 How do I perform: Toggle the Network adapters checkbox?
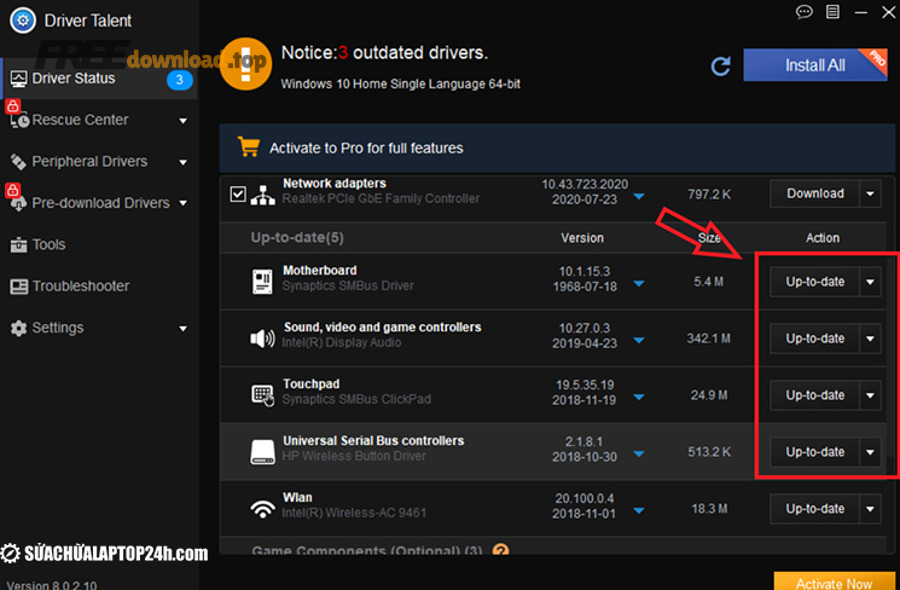238,194
